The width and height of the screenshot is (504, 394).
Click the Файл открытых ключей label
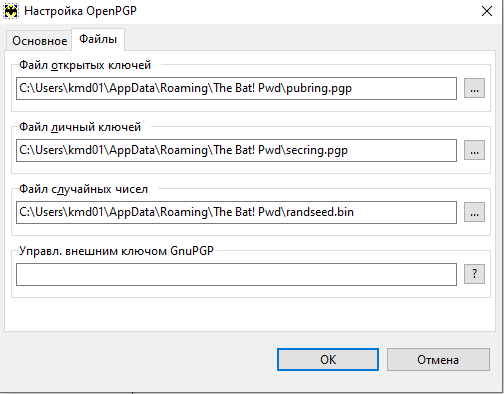click(x=85, y=65)
